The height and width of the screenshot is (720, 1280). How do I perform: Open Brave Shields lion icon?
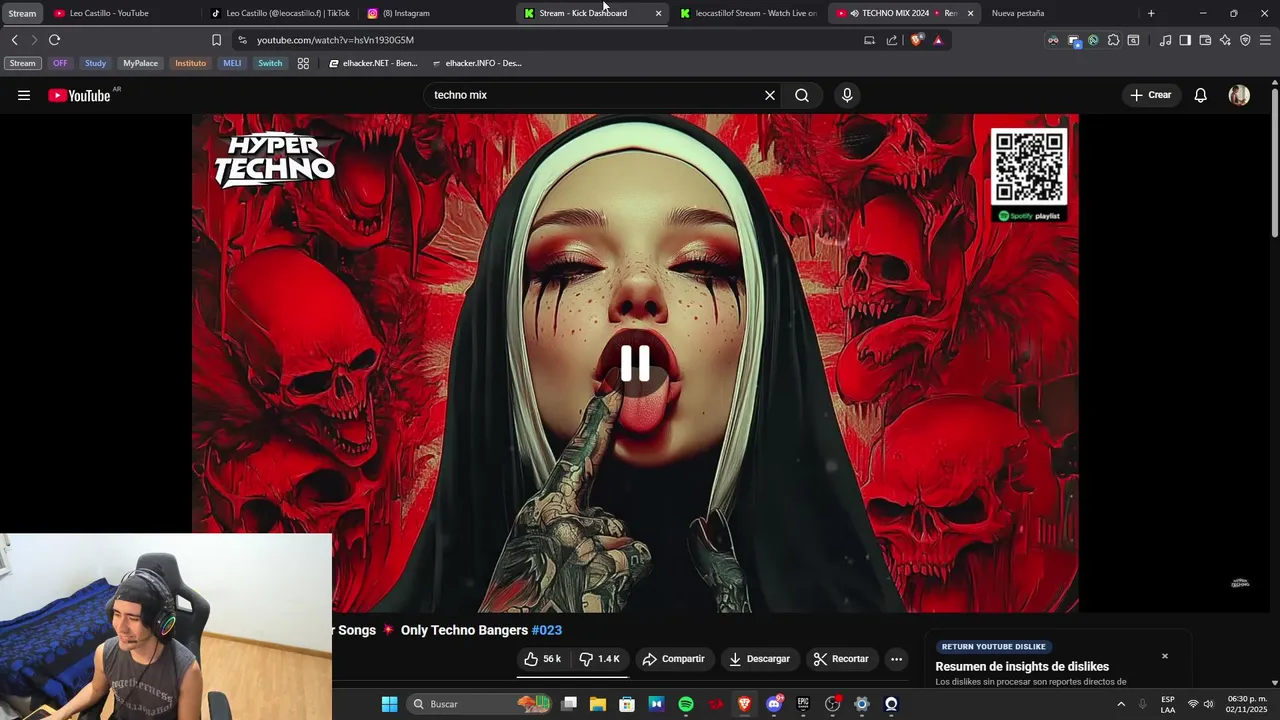pos(916,40)
